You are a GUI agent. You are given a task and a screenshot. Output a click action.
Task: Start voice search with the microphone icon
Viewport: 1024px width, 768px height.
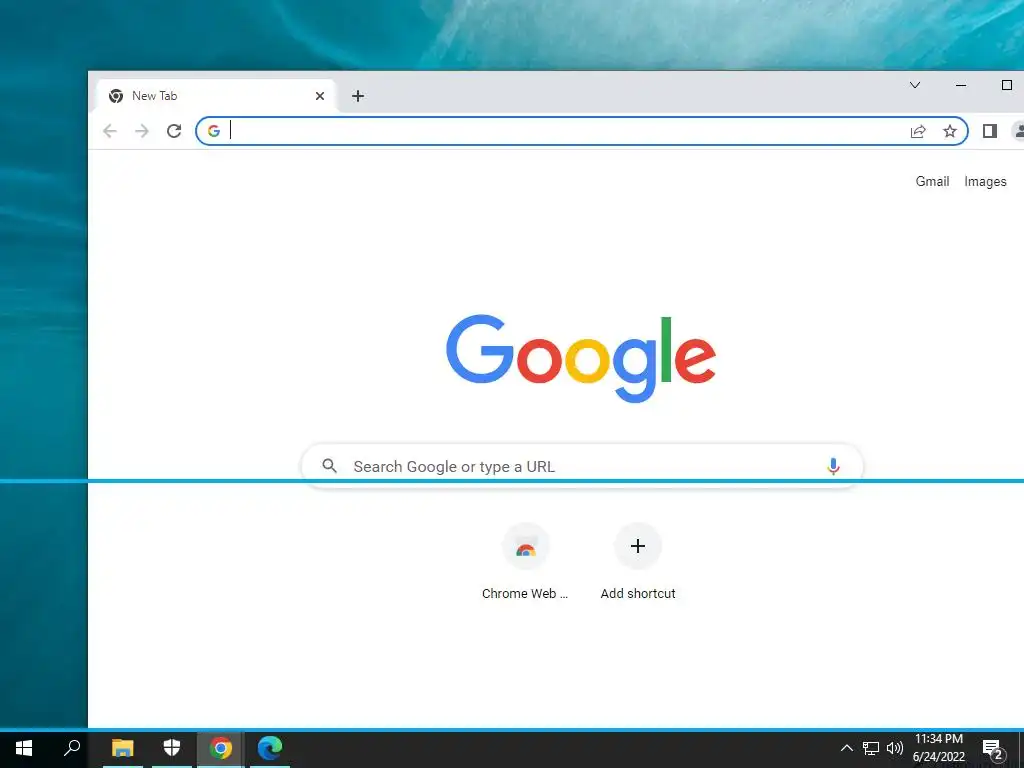(833, 466)
